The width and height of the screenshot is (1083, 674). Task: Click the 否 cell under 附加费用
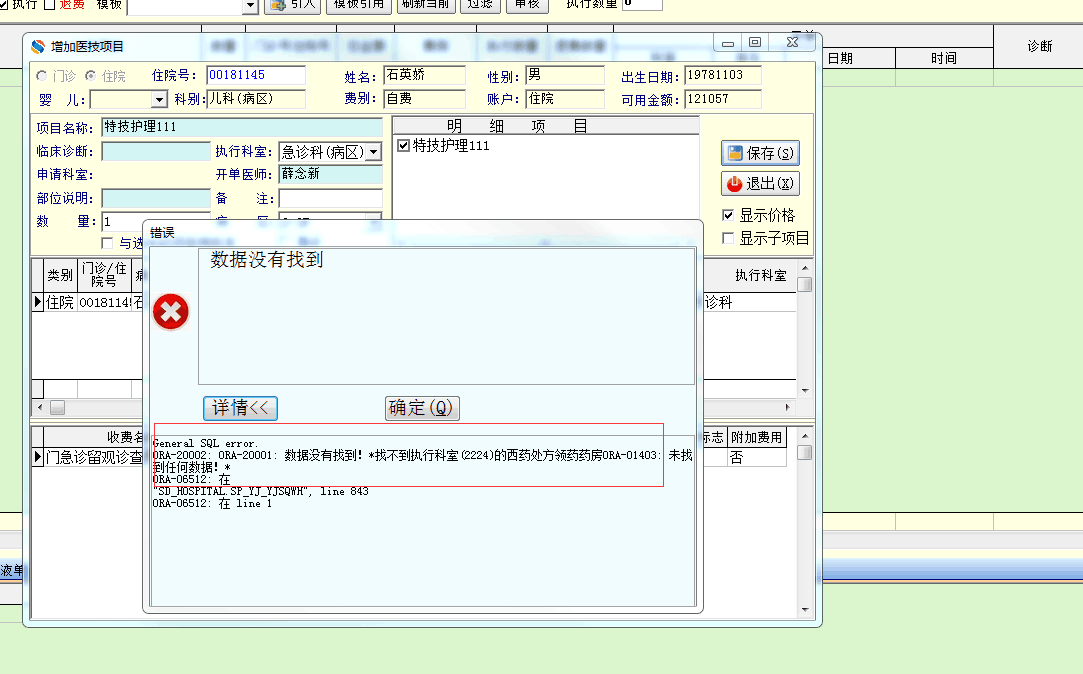point(757,457)
